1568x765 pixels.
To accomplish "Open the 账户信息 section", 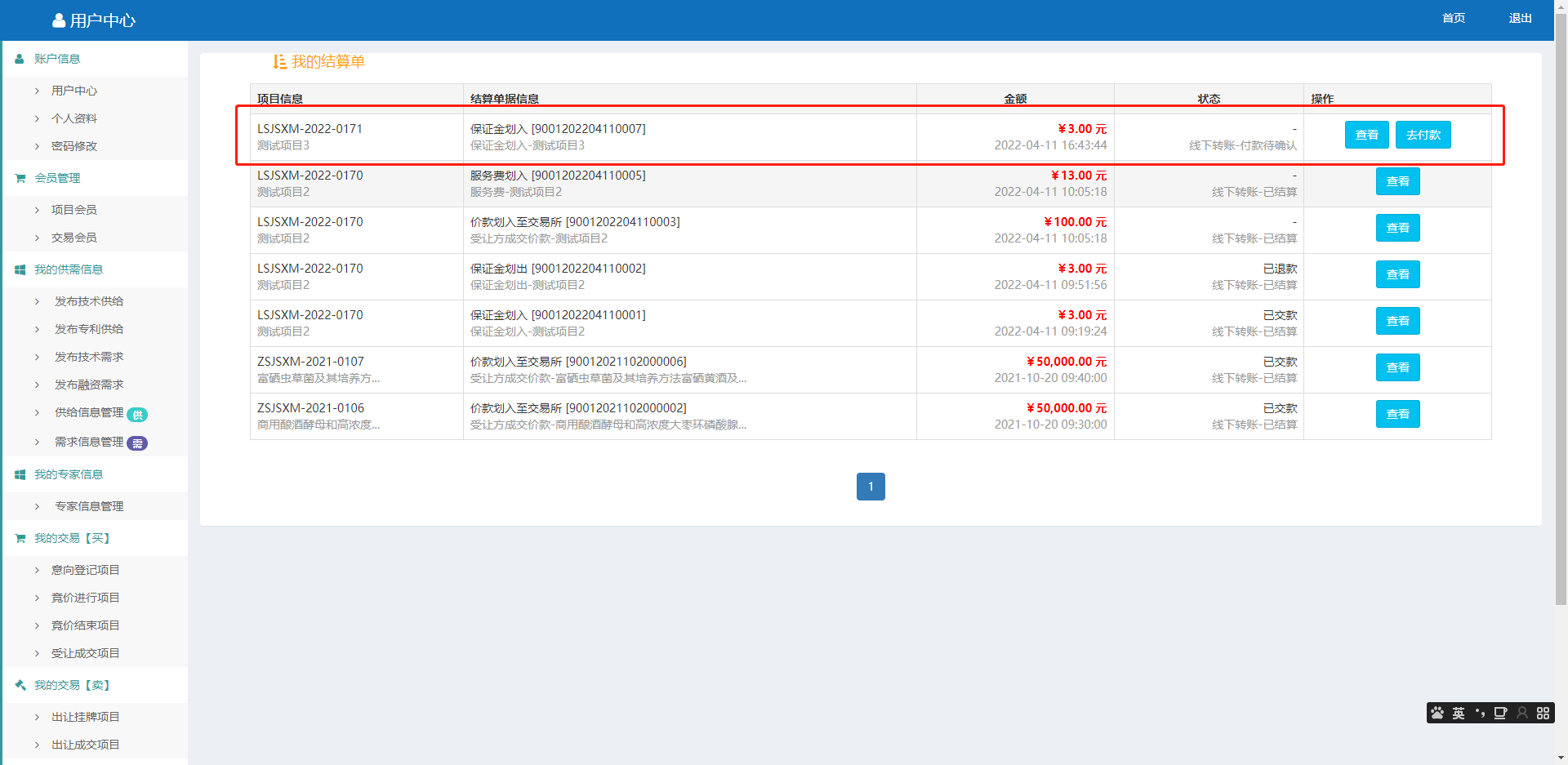I will click(x=57, y=59).
